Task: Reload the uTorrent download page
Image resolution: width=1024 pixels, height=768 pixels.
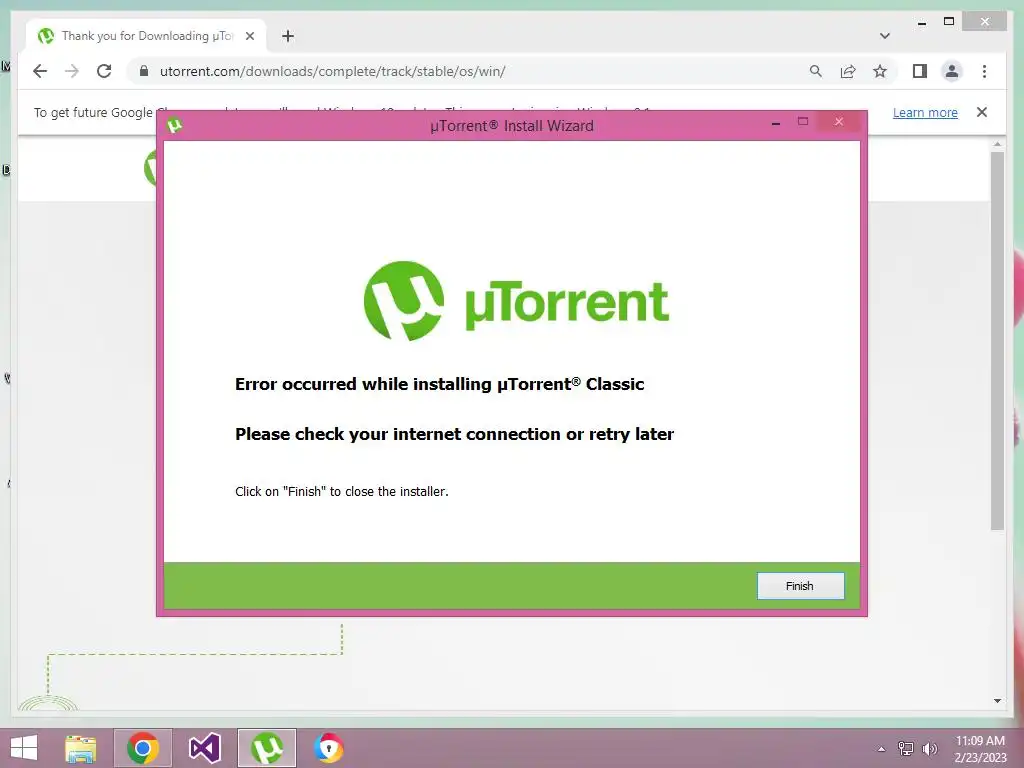Action: pos(104,71)
